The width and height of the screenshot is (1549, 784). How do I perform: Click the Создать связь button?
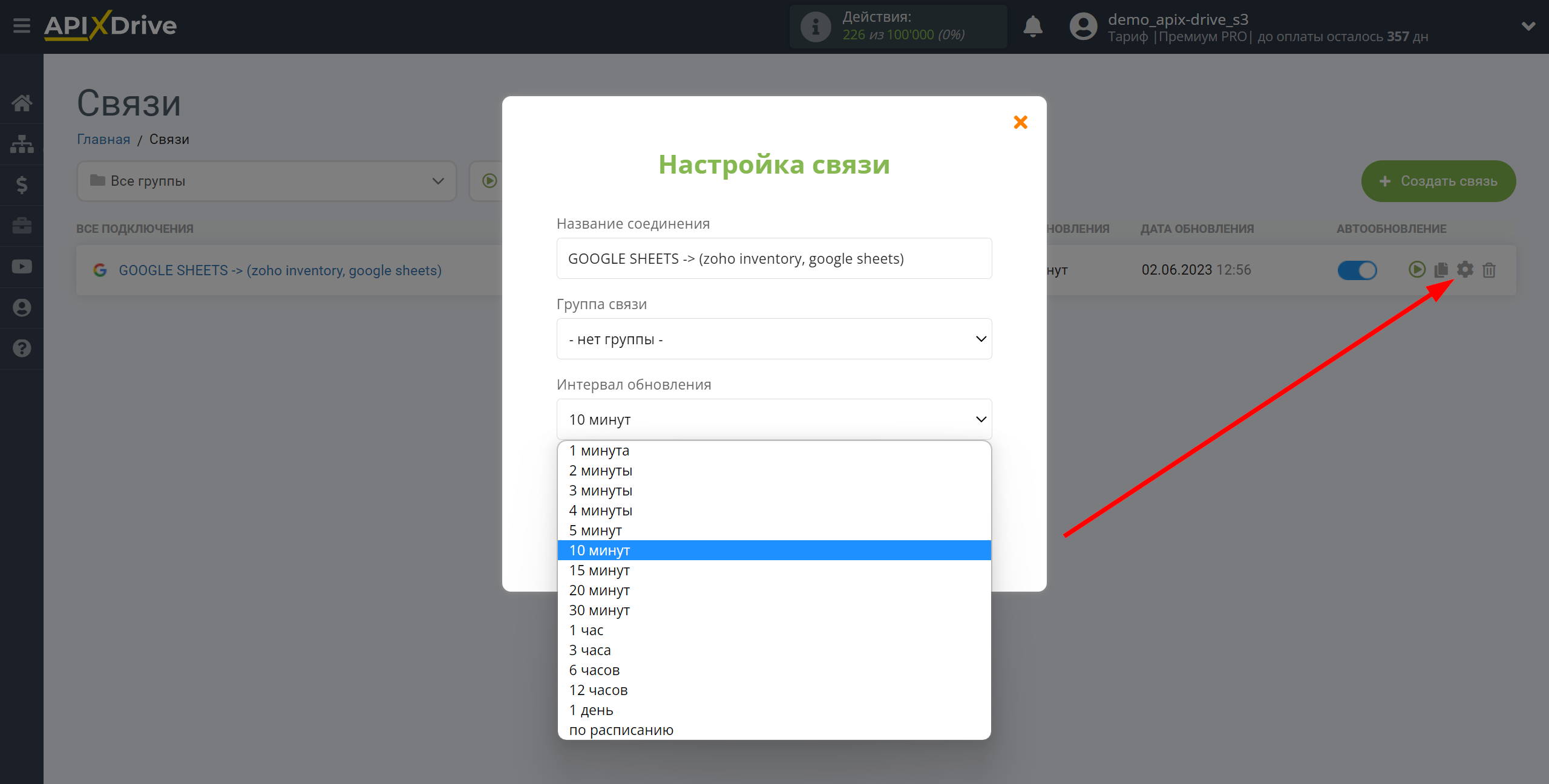(1438, 181)
